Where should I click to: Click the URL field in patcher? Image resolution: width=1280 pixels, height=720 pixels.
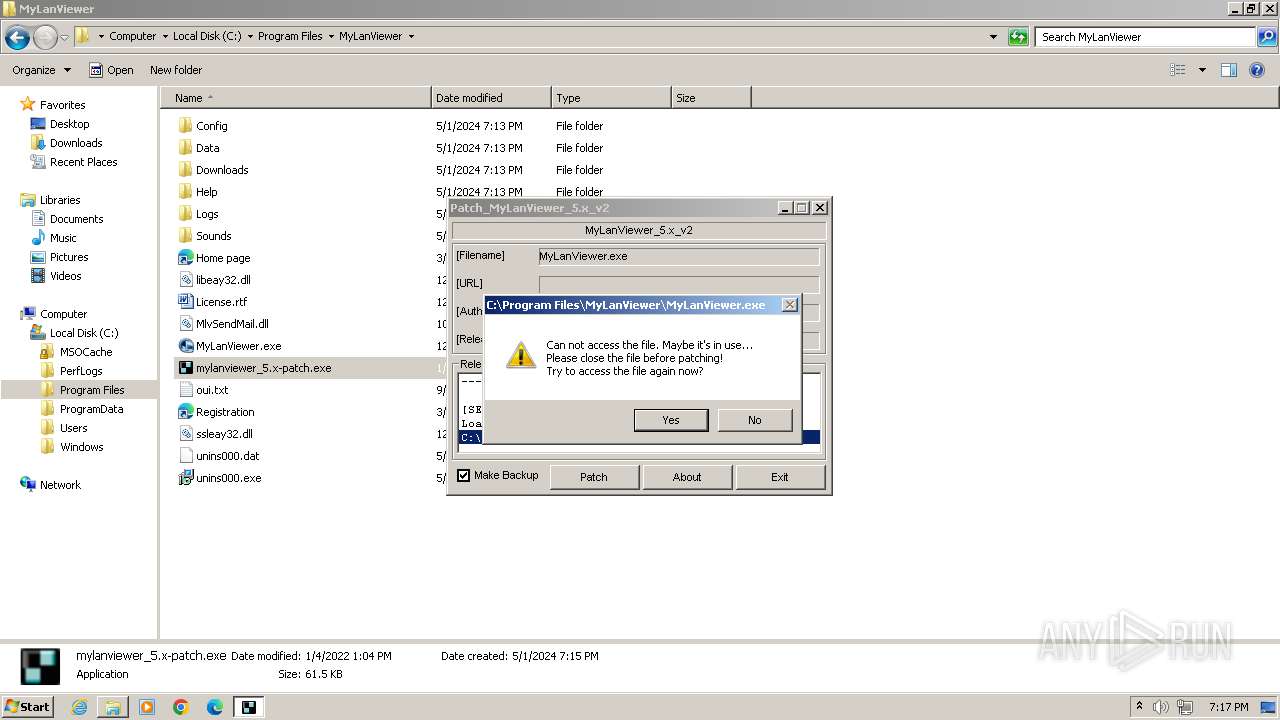tap(678, 284)
